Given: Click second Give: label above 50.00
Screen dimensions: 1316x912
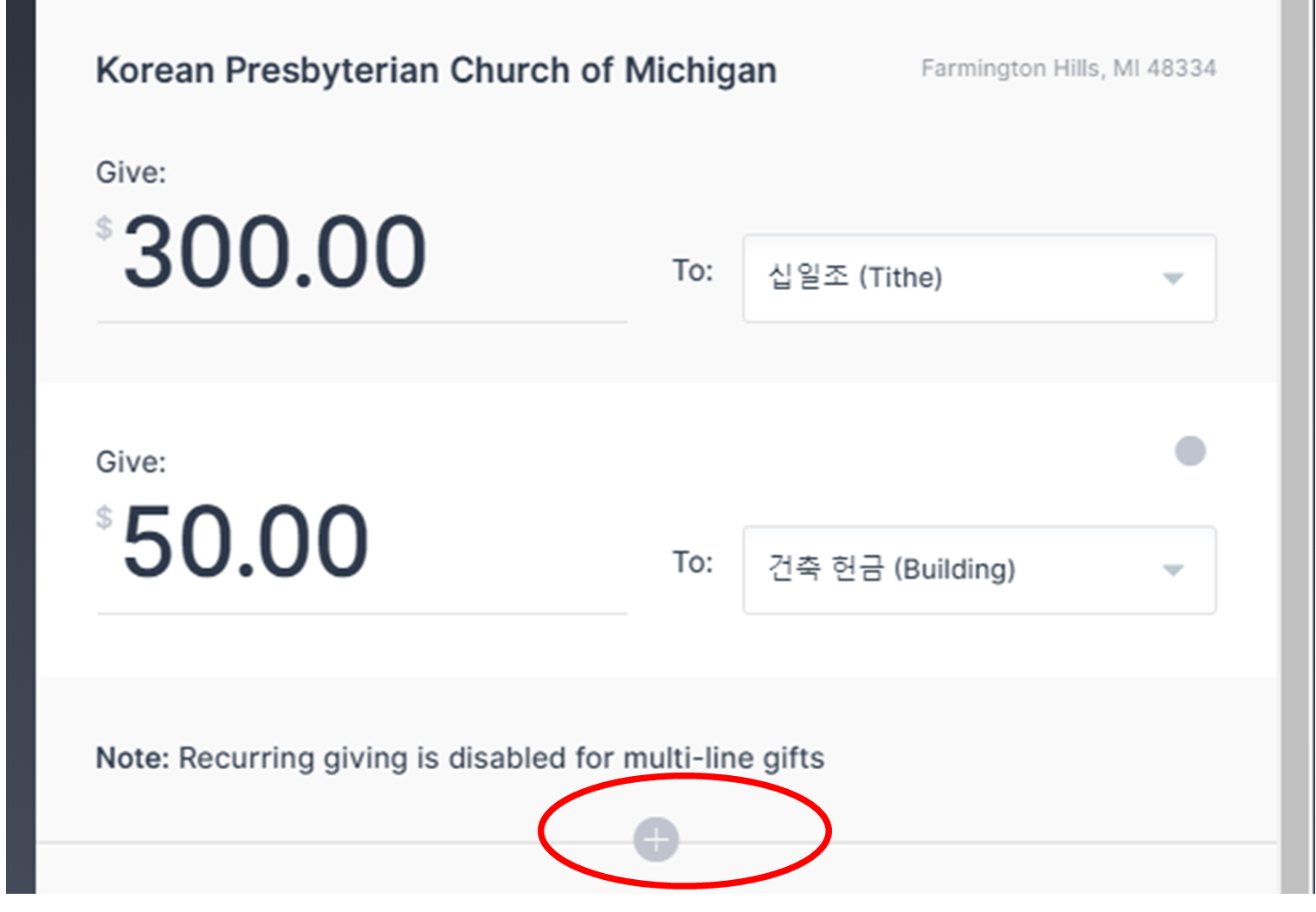Looking at the screenshot, I should (130, 462).
